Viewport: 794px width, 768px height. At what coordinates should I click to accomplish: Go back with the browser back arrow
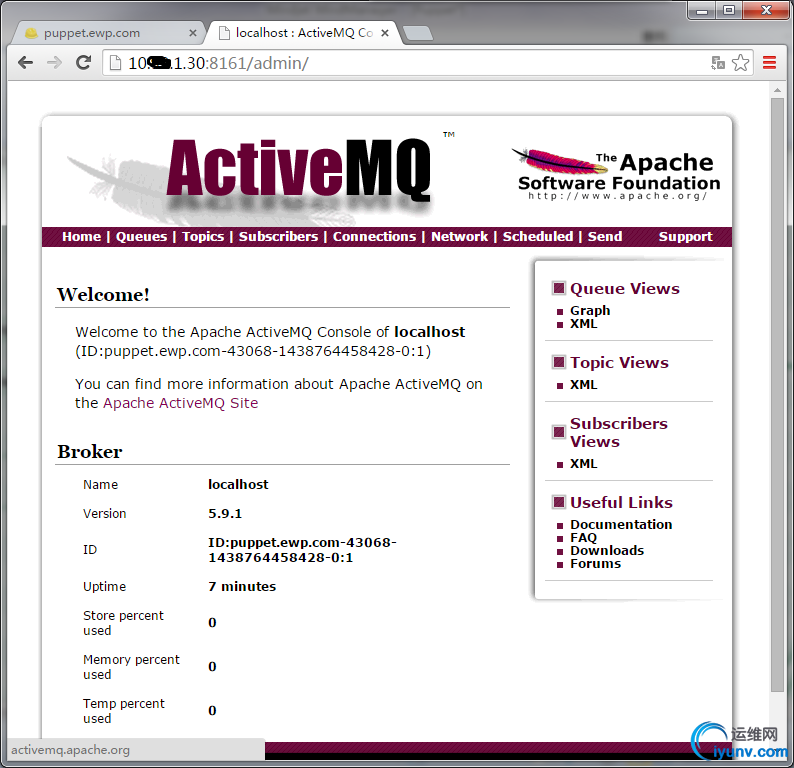tap(25, 63)
